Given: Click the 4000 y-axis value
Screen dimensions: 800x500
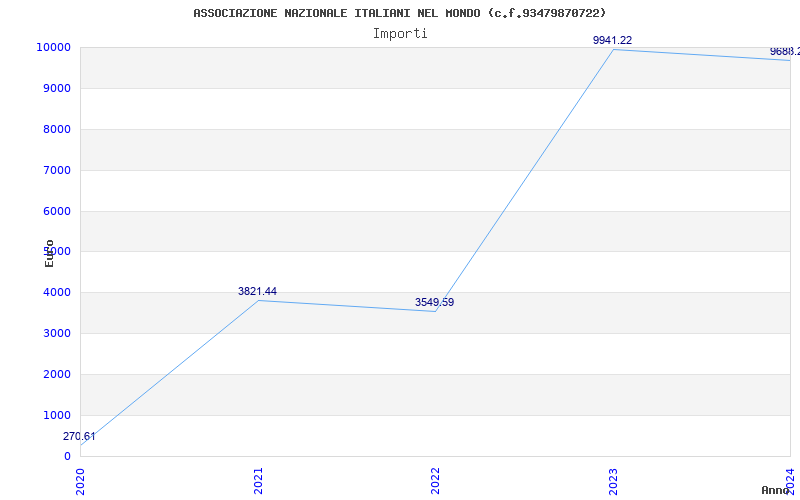Looking at the screenshot, I should tap(57, 293).
